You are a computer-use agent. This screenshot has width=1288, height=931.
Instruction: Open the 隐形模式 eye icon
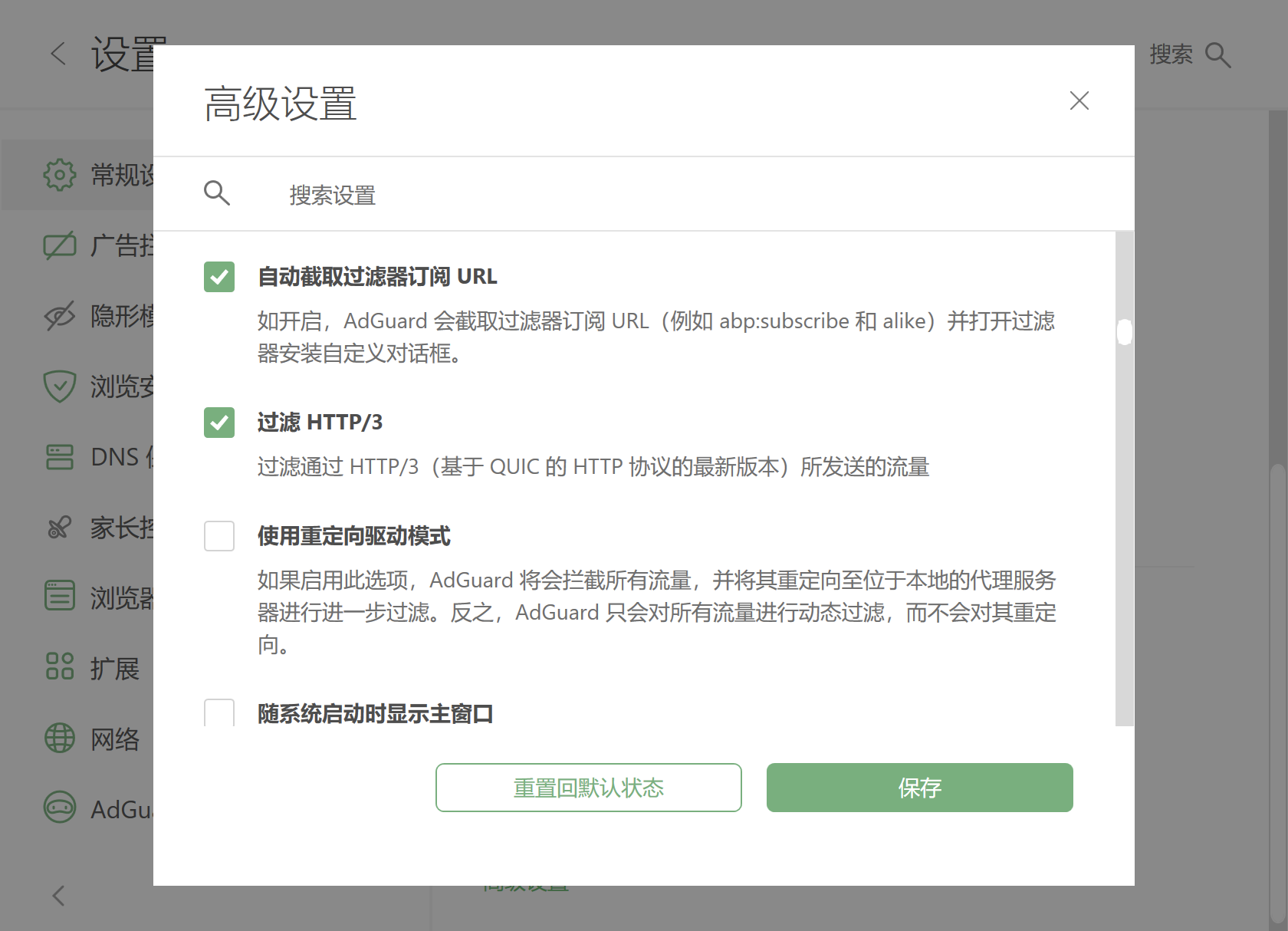pyautogui.click(x=60, y=316)
